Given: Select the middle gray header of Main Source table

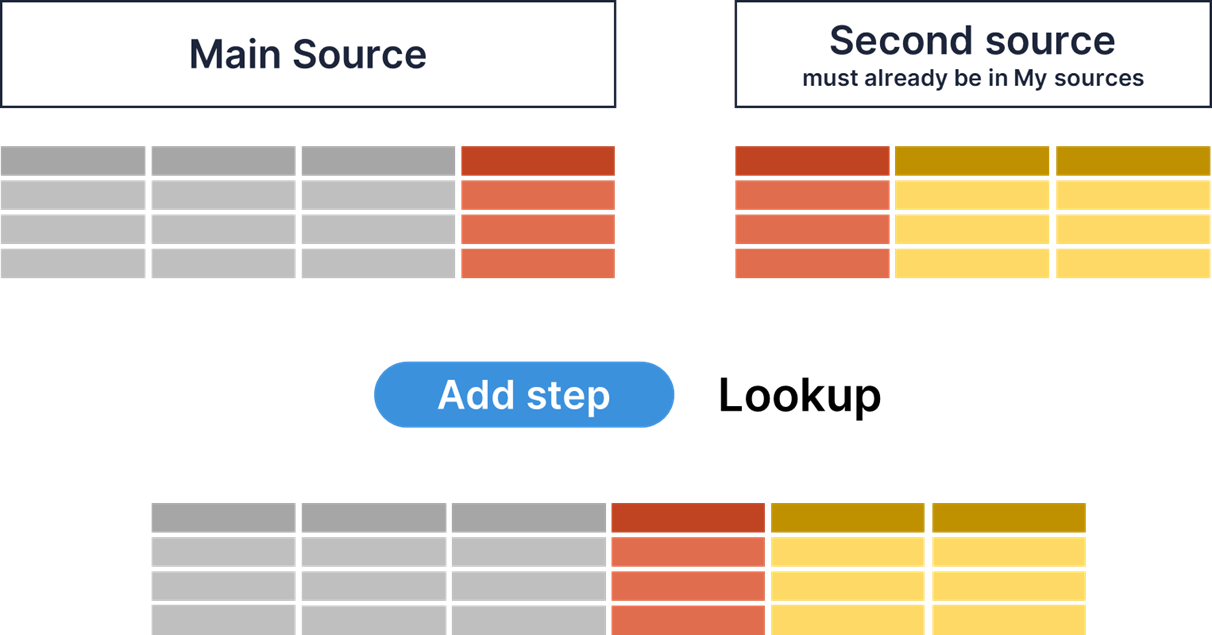Looking at the screenshot, I should [x=223, y=161].
